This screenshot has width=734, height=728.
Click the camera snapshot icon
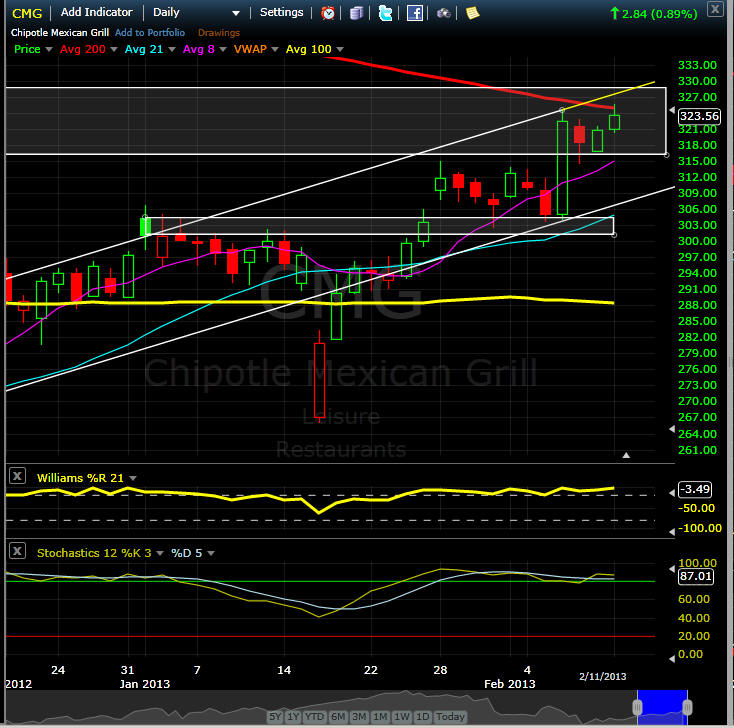coord(443,13)
